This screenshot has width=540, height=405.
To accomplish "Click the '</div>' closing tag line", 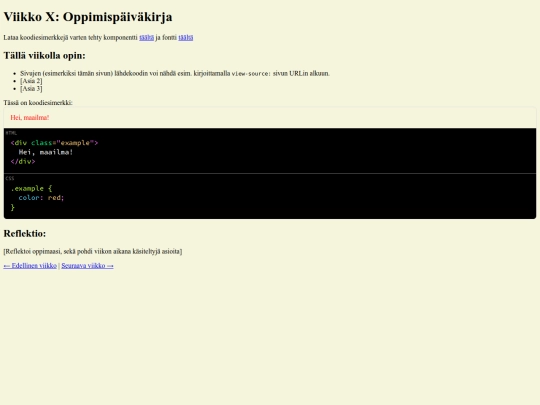I will (23, 162).
